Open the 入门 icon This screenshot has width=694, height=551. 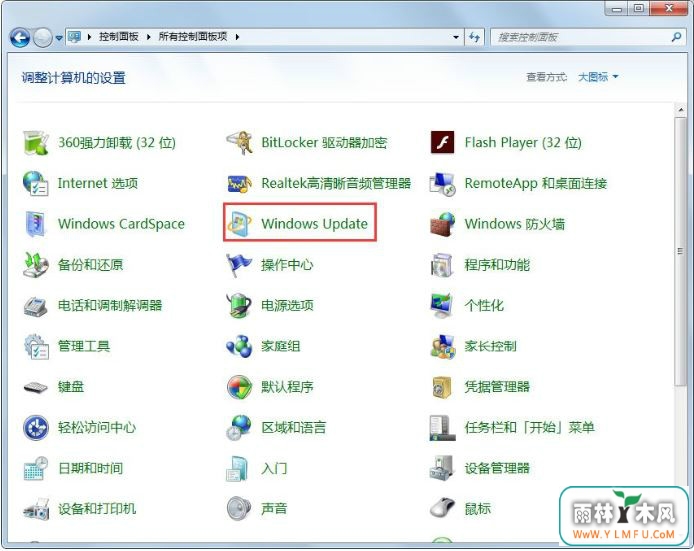click(238, 469)
